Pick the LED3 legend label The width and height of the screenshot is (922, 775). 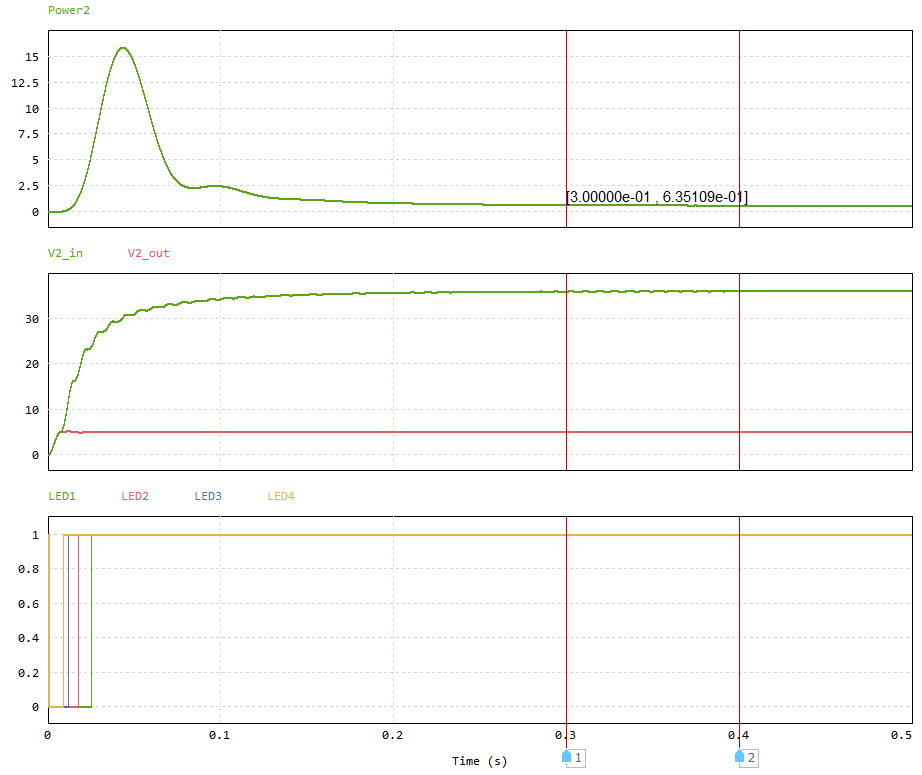tap(208, 496)
